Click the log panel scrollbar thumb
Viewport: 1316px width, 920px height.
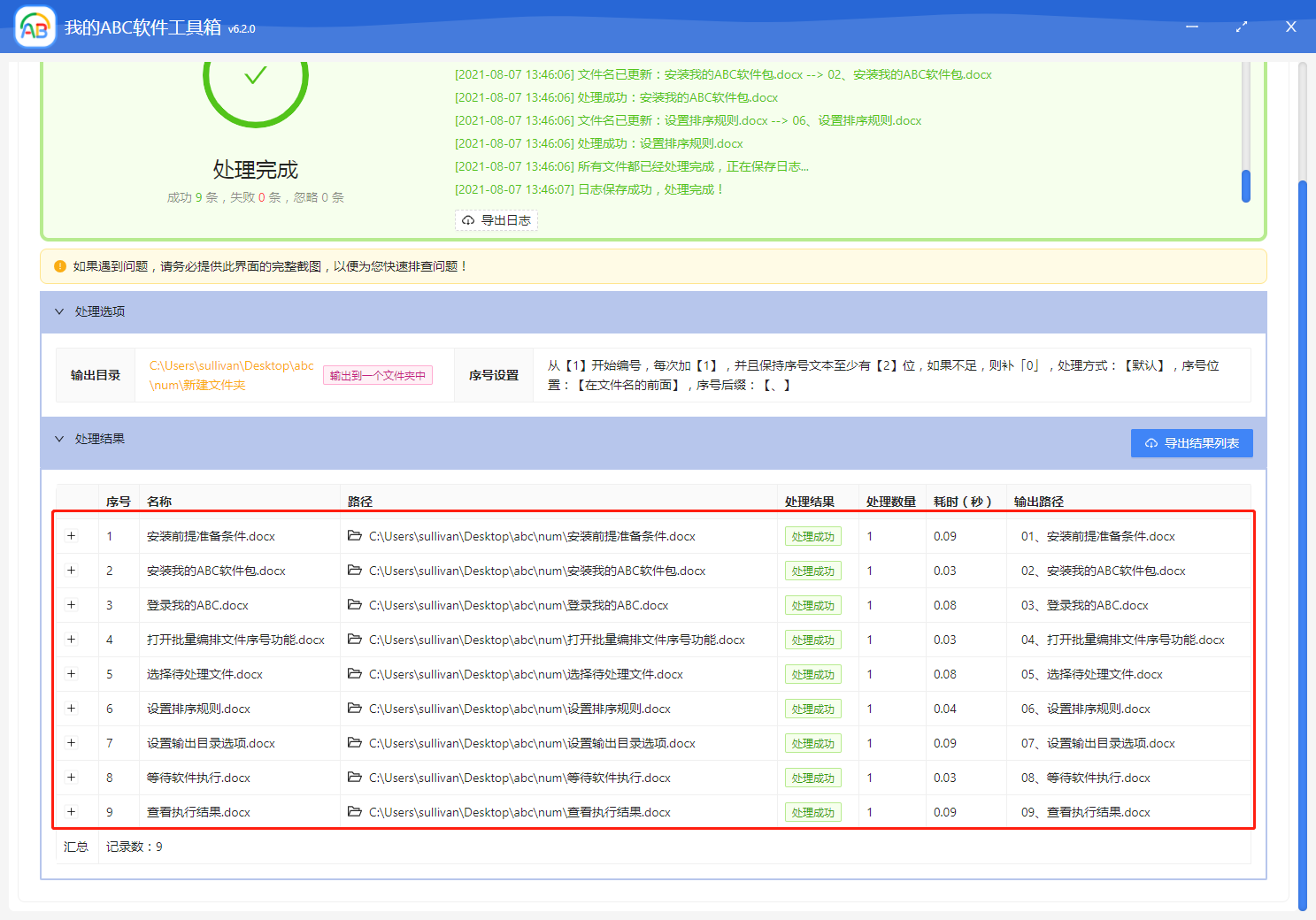[x=1246, y=186]
